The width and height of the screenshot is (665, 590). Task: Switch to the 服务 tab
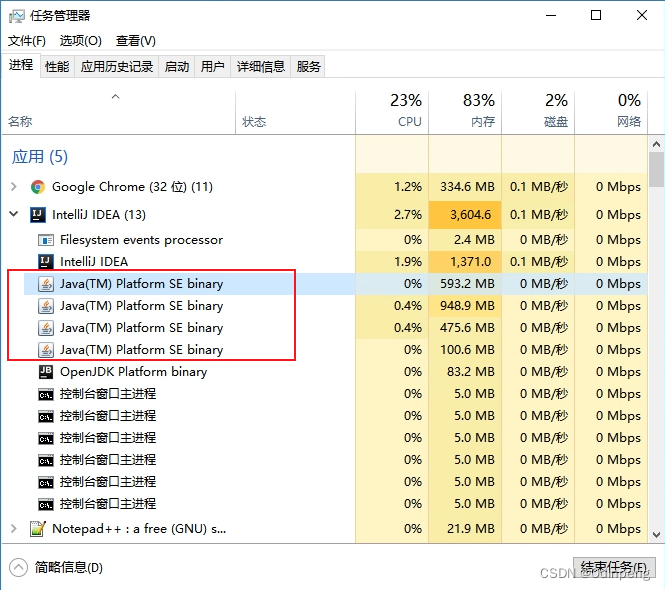pos(308,67)
